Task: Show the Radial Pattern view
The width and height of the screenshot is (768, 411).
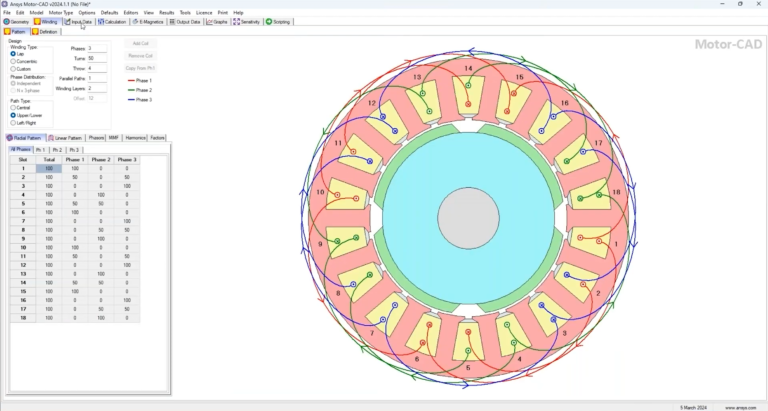Action: (x=24, y=138)
